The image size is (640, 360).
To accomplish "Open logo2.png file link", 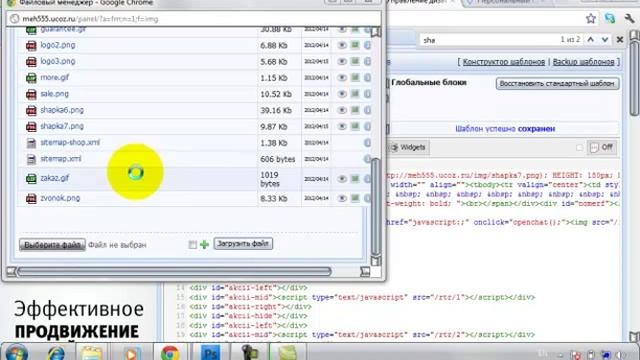I will 58,45.
